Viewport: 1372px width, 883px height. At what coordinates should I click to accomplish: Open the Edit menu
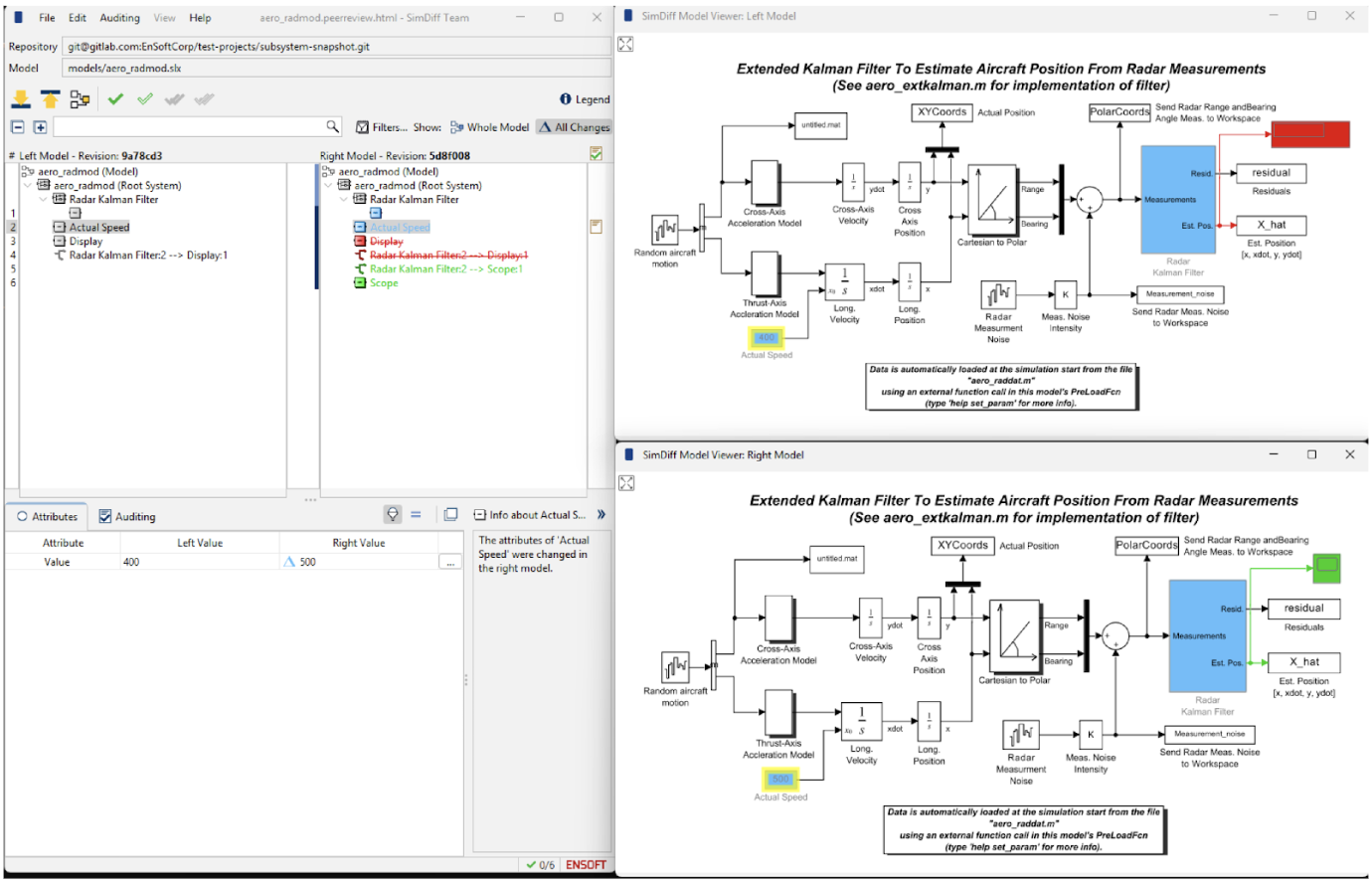78,18
